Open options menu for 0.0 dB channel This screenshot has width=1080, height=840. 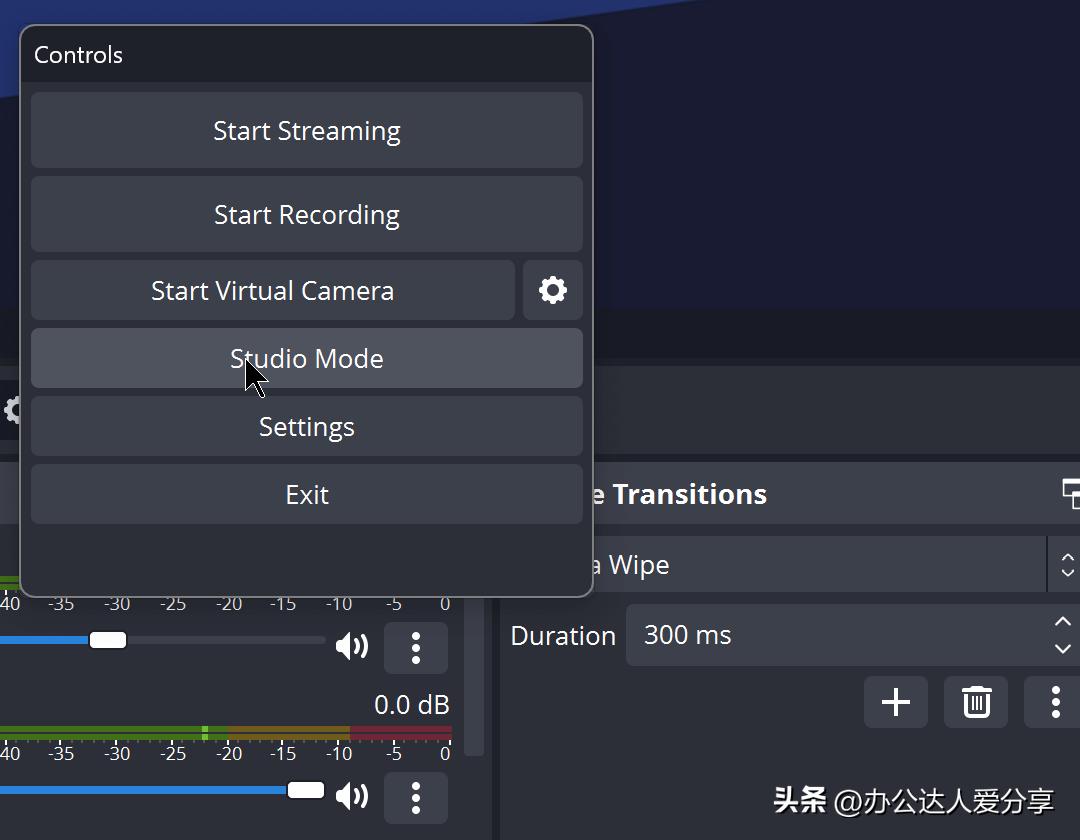pyautogui.click(x=415, y=797)
